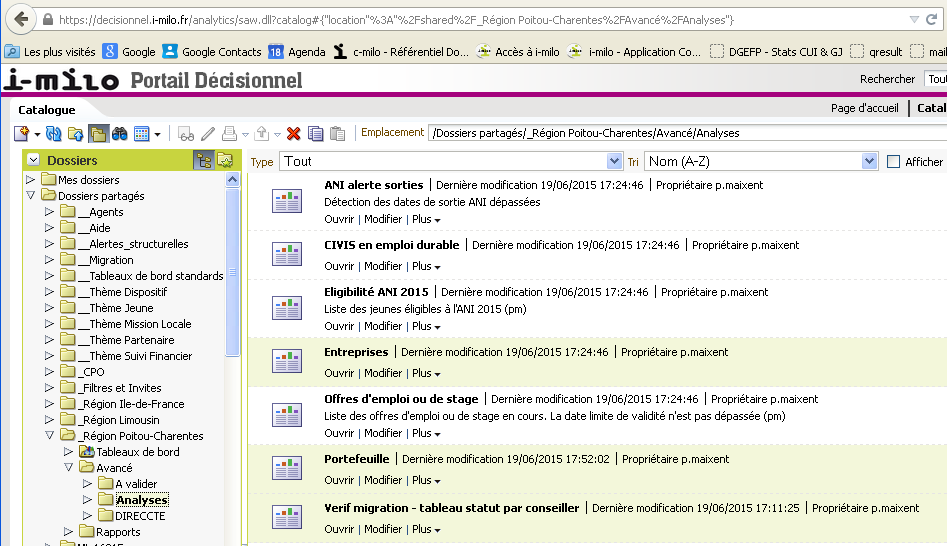Click the Eligibilité ANI 2015 analysis icon

287,308
